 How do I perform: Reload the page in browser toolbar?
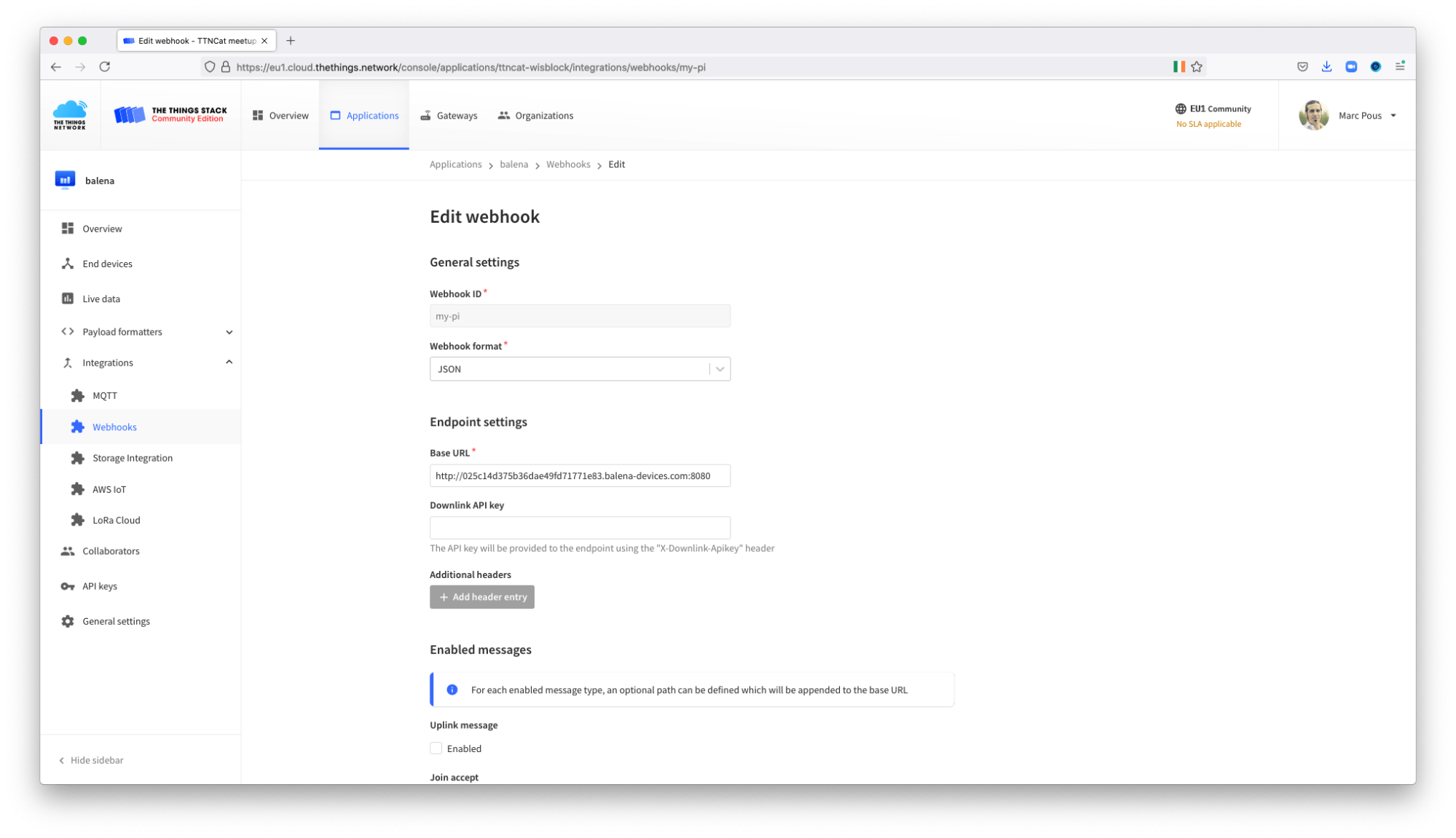[x=105, y=67]
